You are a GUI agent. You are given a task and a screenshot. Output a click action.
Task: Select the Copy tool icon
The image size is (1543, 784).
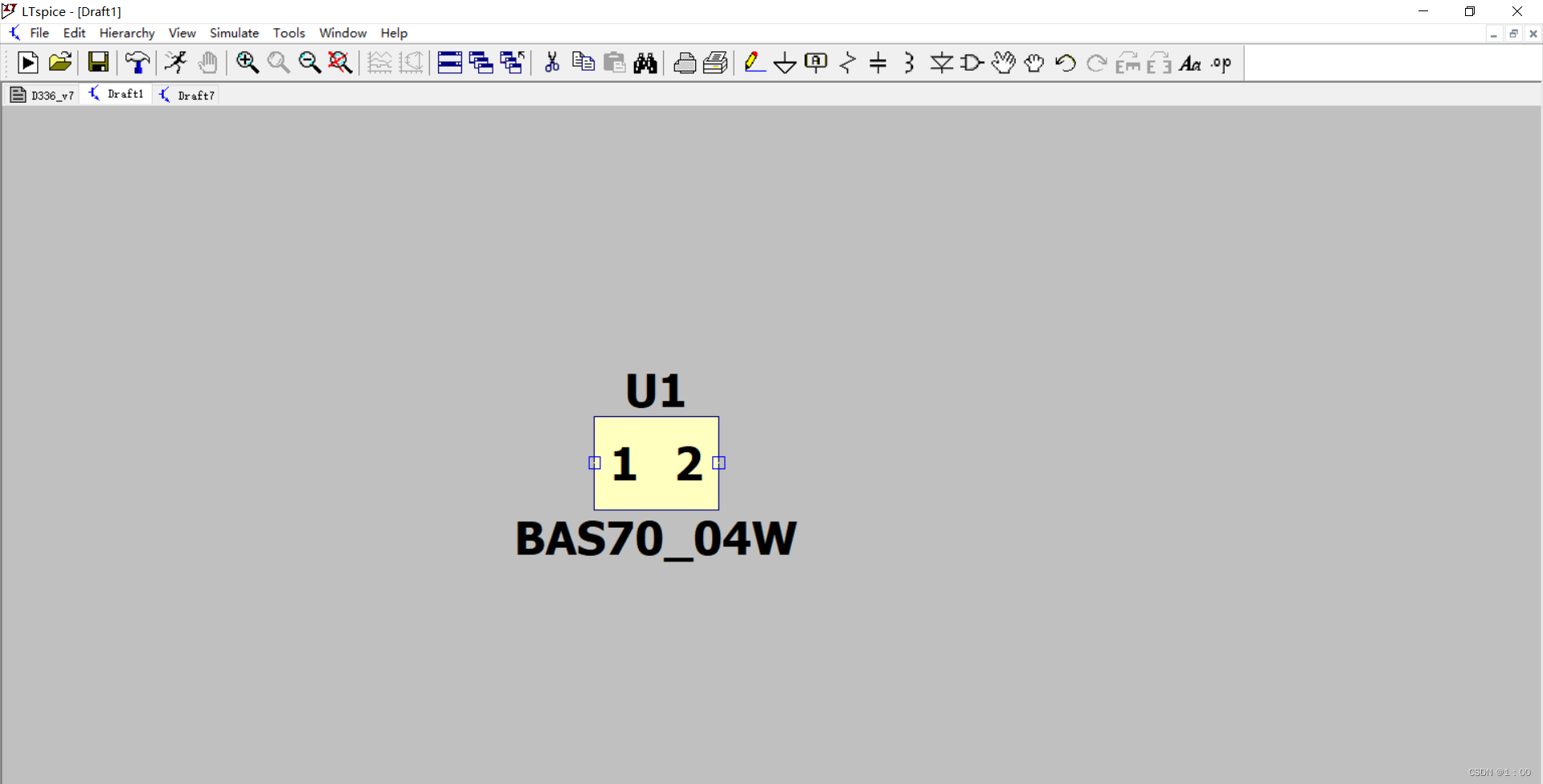click(x=583, y=63)
